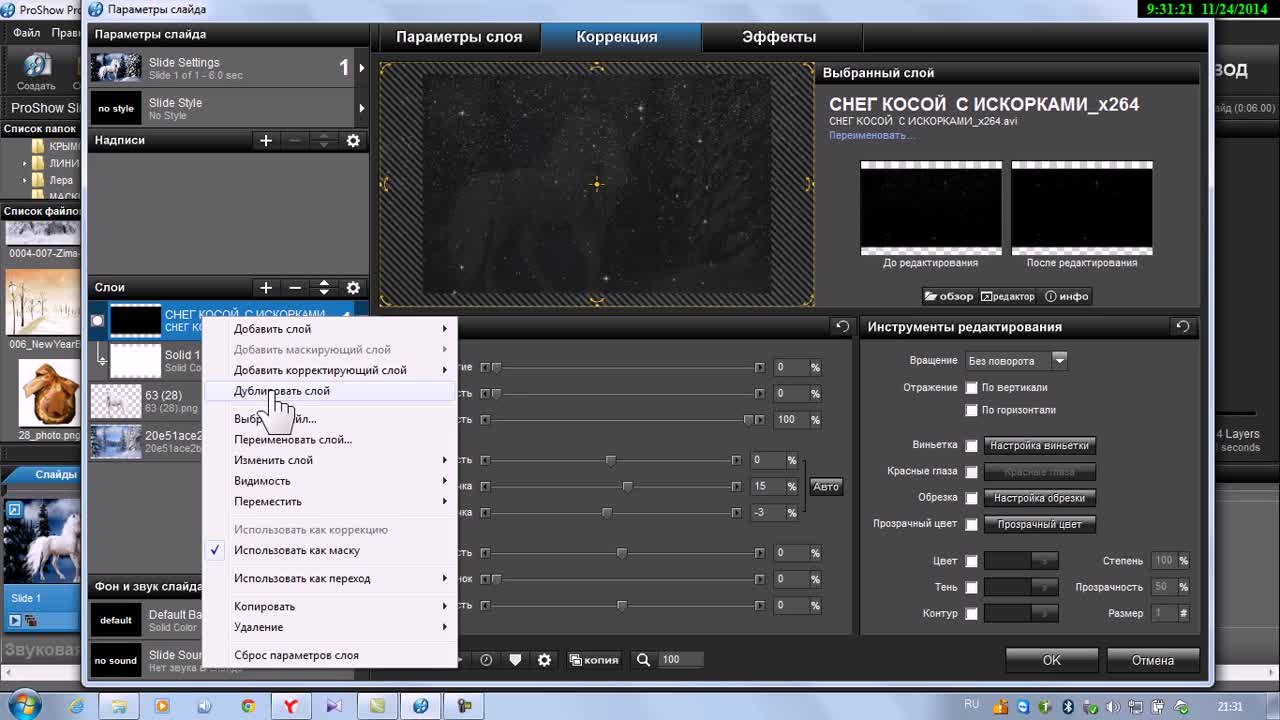Viewport: 1280px width, 720px height.
Task: Click the Bluetooth icon in the system tray
Action: click(1067, 707)
